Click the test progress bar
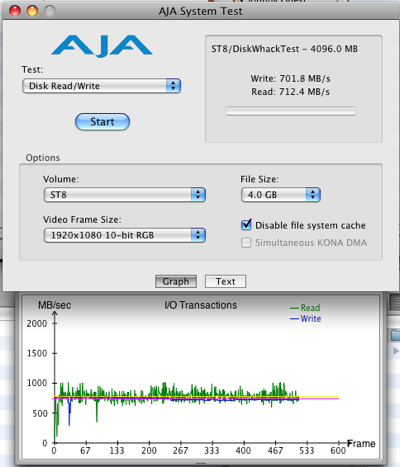Screen dimensions: 400x467 [x=291, y=111]
